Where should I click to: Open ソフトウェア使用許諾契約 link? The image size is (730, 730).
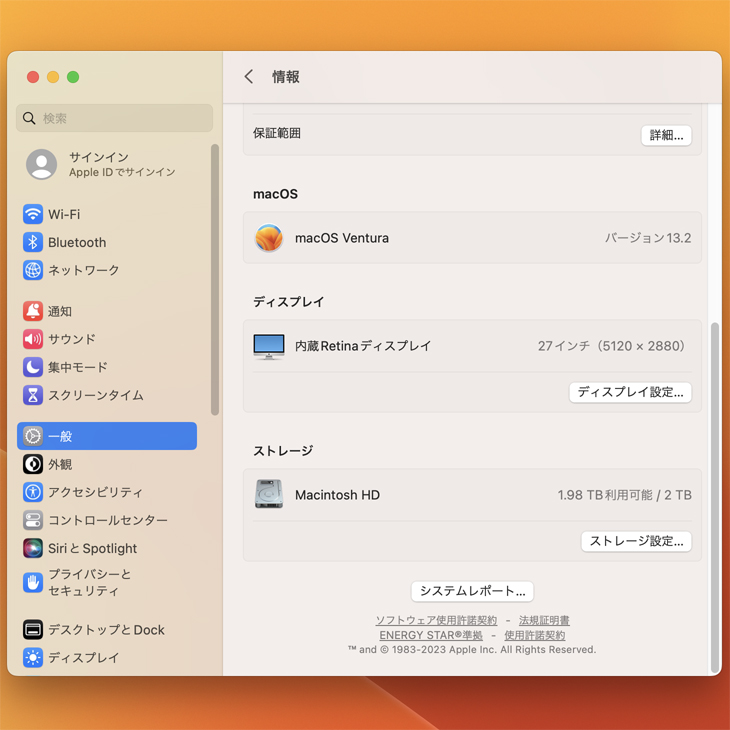[x=436, y=621]
